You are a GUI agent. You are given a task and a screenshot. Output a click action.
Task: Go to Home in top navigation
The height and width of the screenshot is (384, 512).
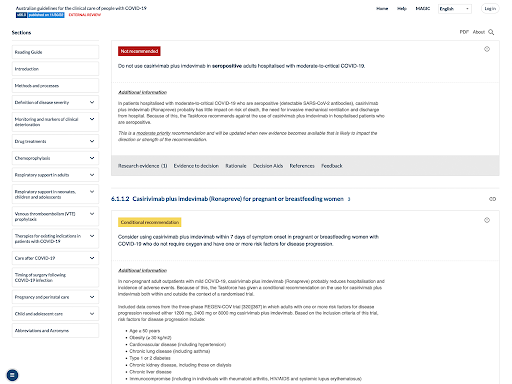[382, 9]
